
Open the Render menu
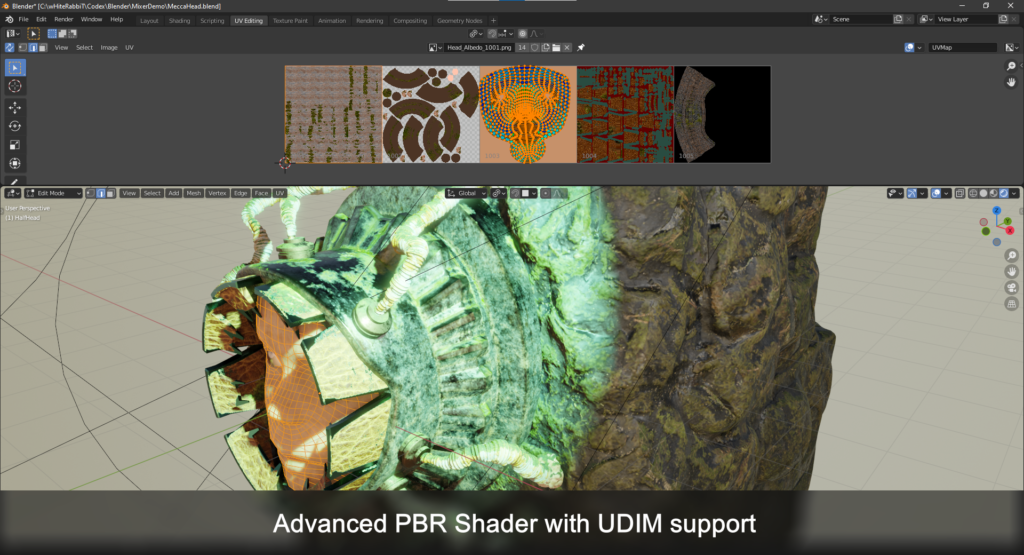(x=63, y=20)
